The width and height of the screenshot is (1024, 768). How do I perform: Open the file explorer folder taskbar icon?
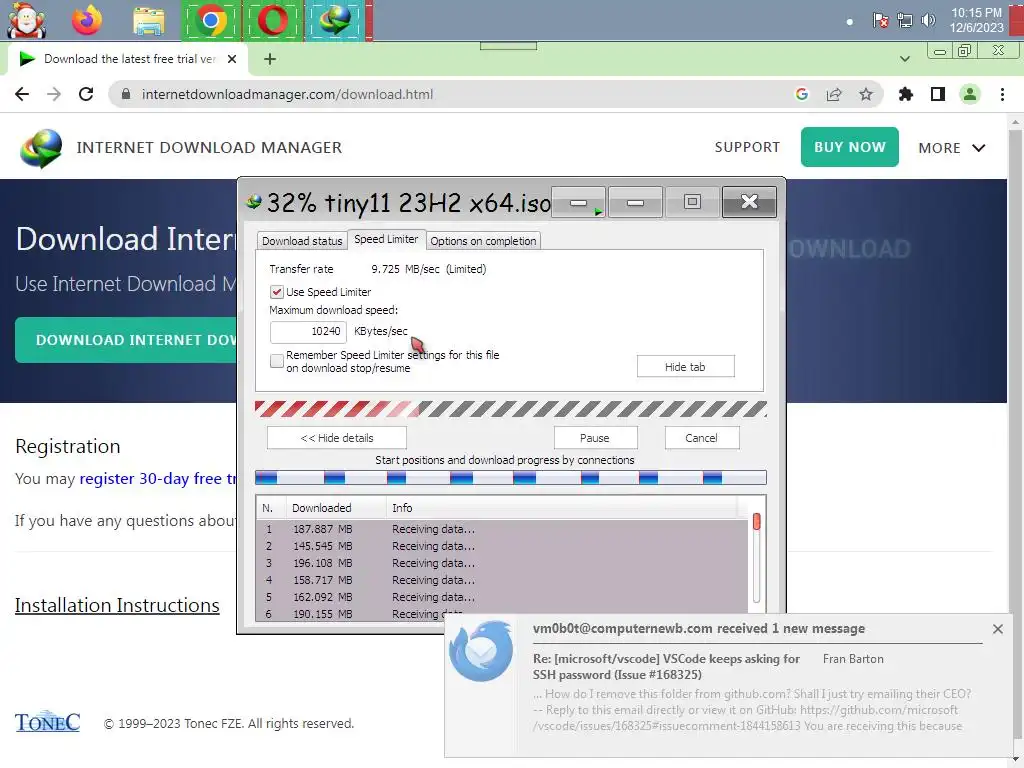(149, 20)
